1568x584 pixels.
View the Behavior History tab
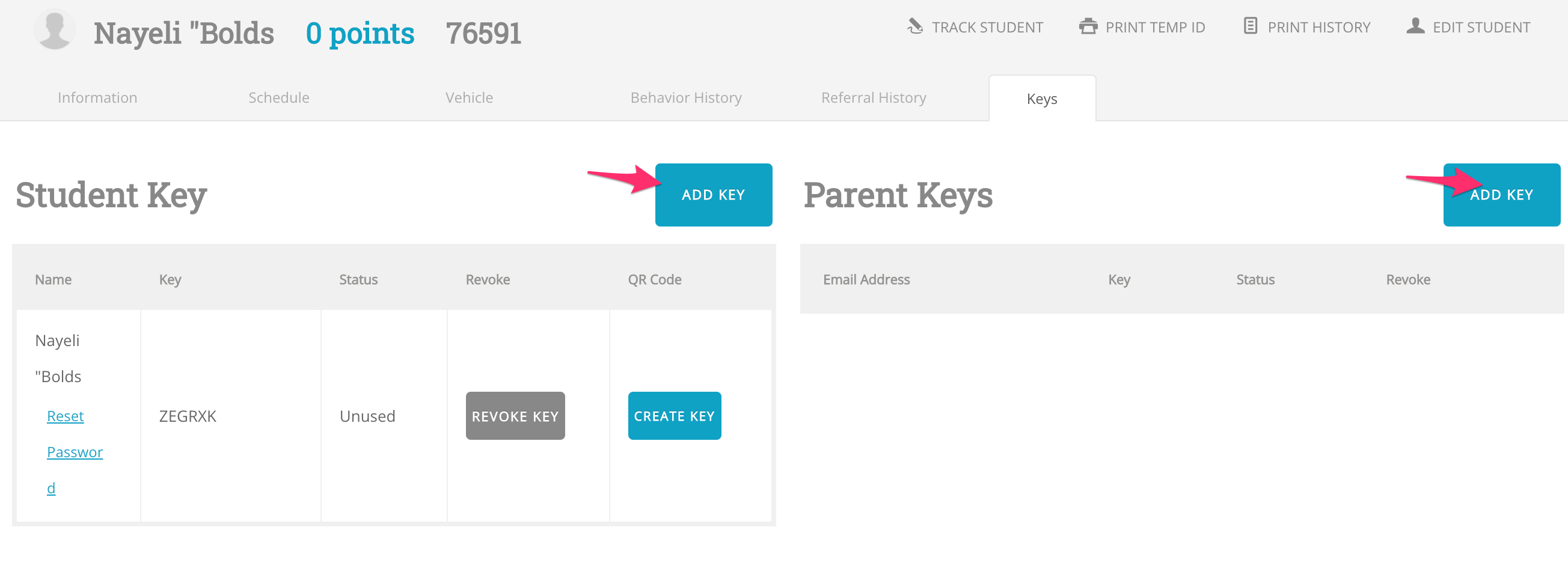[x=685, y=98]
